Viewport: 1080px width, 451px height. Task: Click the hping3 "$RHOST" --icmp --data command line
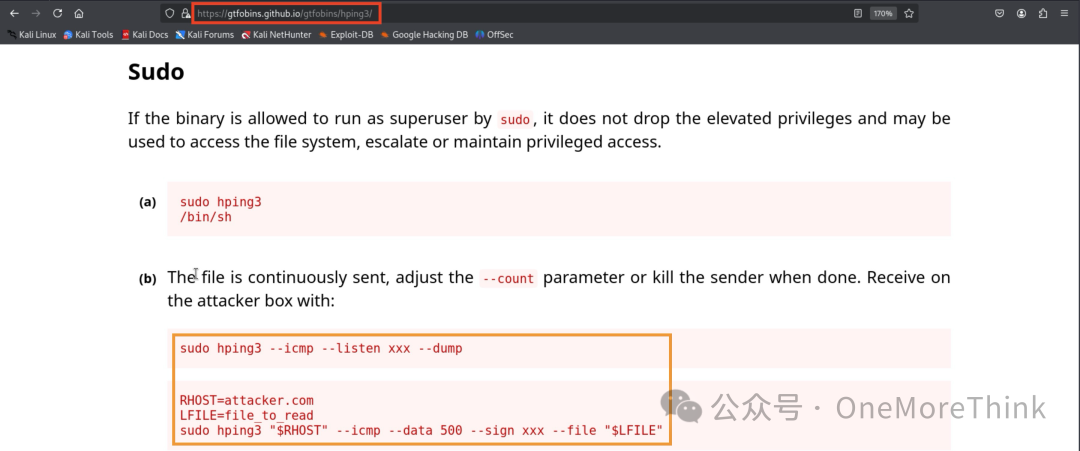tap(421, 431)
